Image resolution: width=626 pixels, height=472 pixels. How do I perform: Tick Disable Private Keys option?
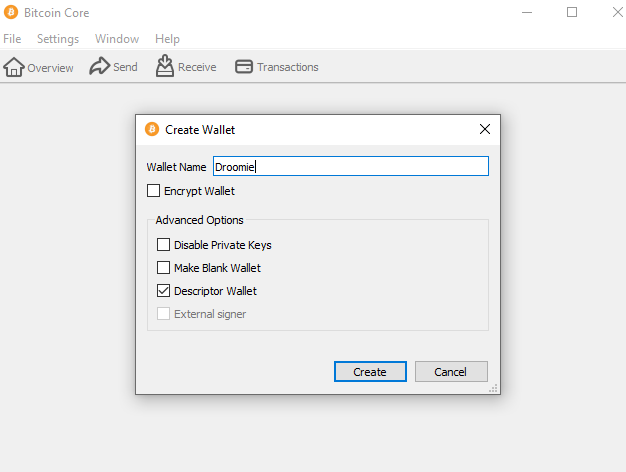pyautogui.click(x=163, y=244)
